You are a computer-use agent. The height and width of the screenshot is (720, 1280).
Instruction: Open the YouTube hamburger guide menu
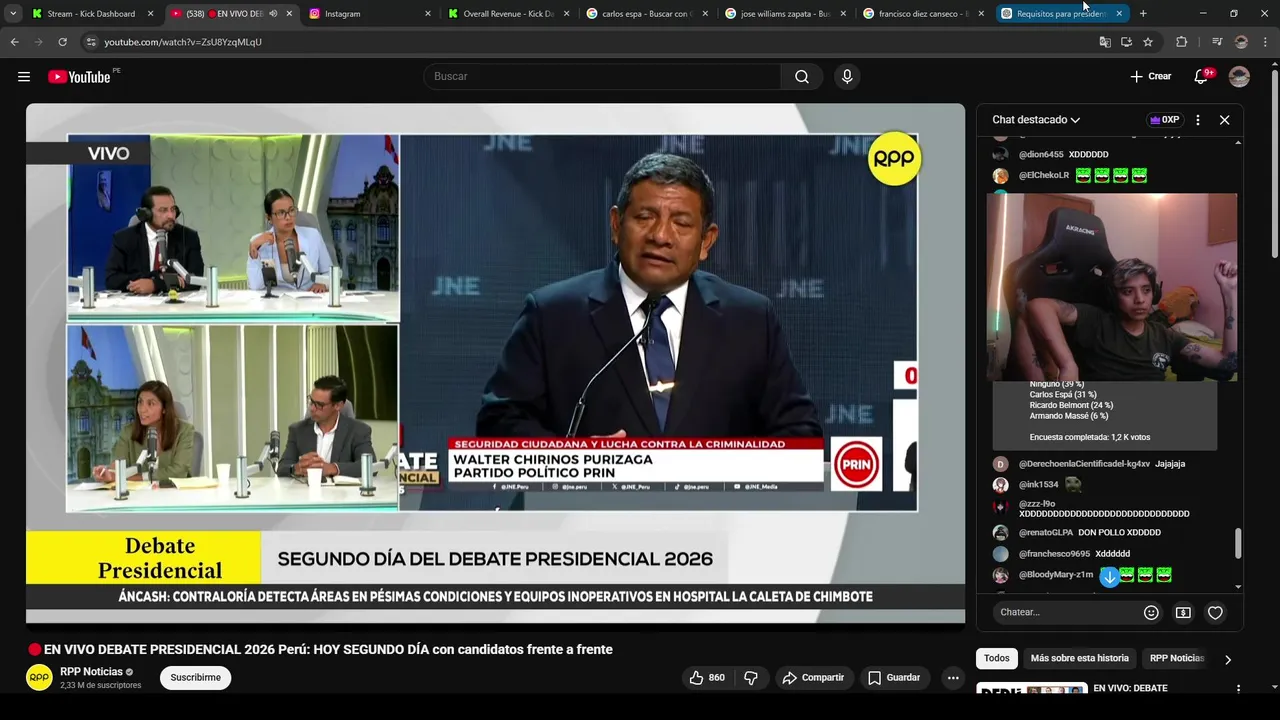pos(24,77)
